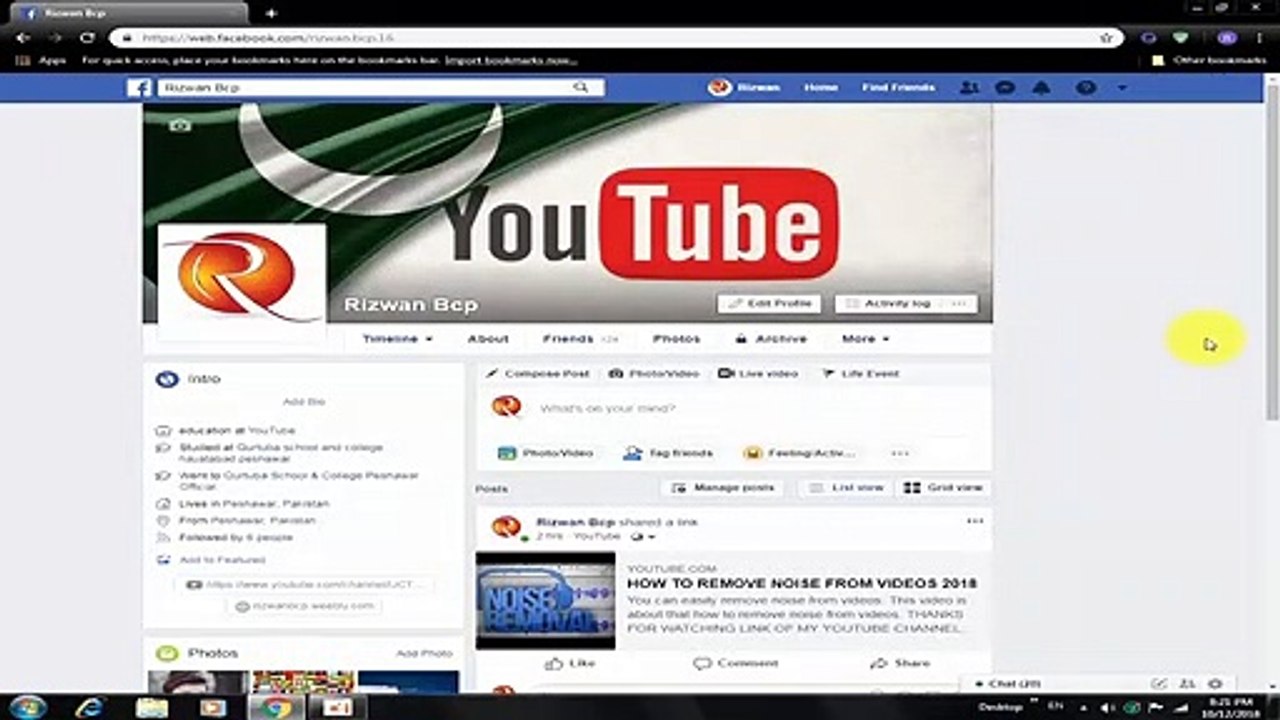Select Compose Post tab

(x=538, y=373)
